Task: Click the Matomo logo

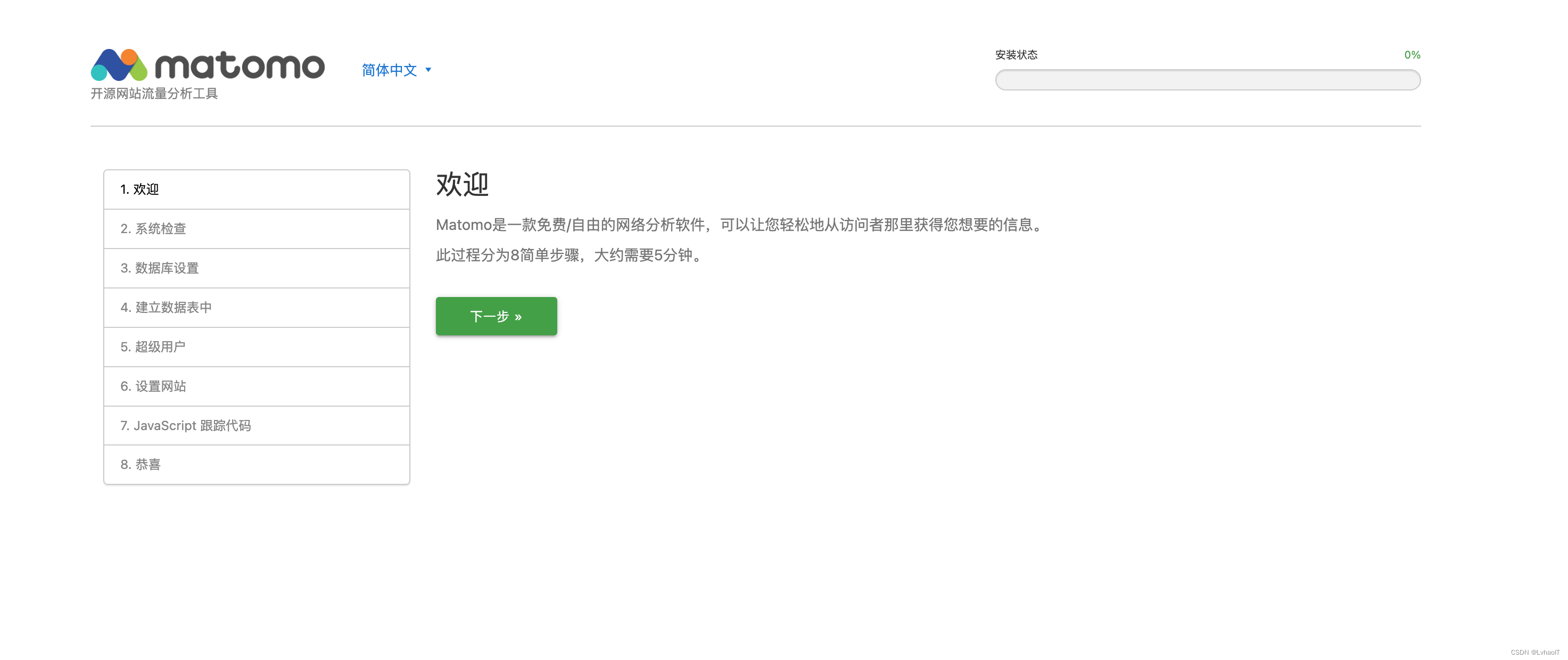Action: coord(208,65)
